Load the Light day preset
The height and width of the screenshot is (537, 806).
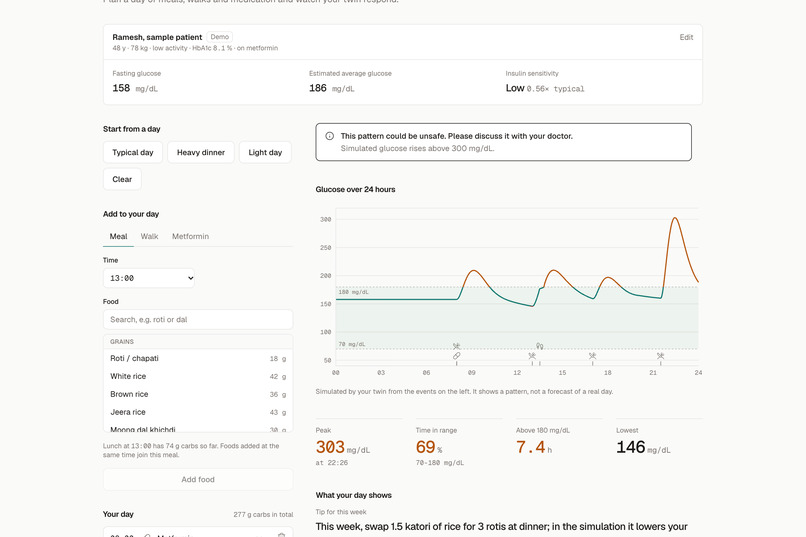pyautogui.click(x=265, y=153)
